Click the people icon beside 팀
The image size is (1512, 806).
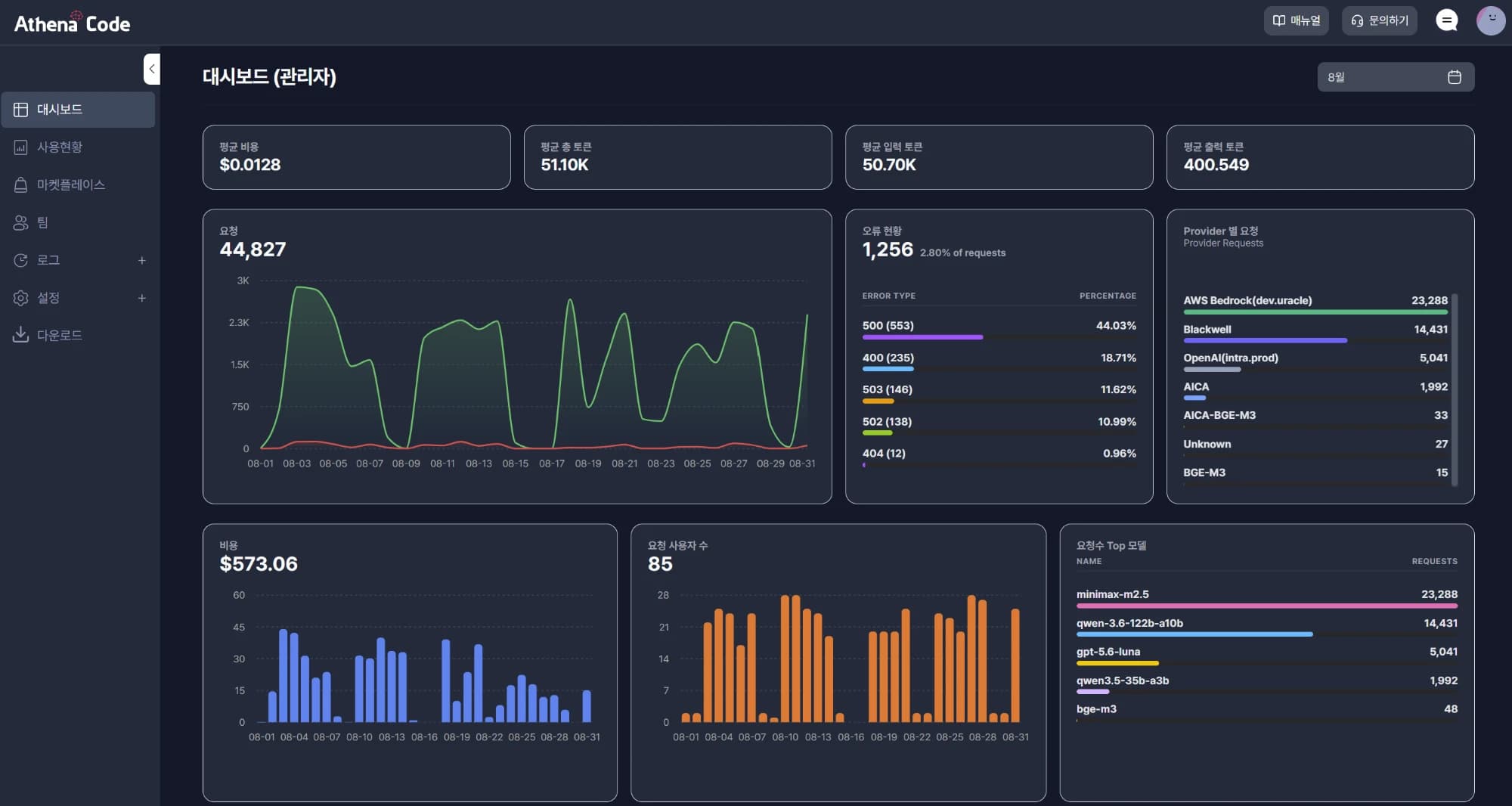pyautogui.click(x=21, y=222)
